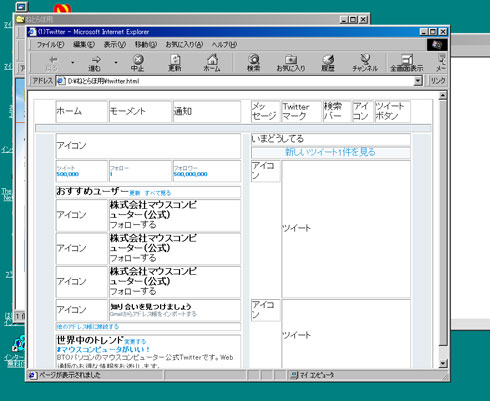Click the My Computer status bar zone icon

point(294,375)
